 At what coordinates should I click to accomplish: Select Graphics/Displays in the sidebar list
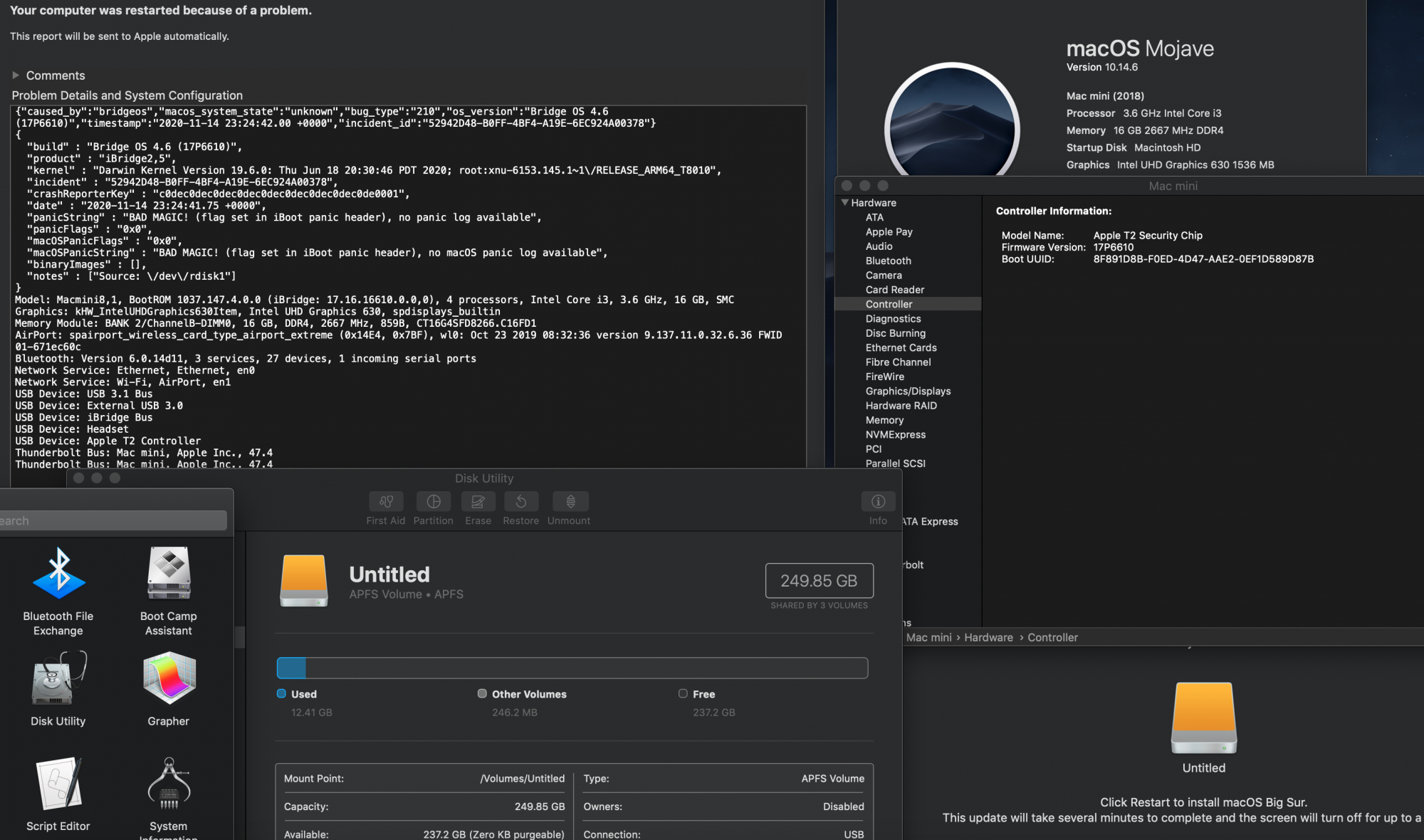point(908,391)
